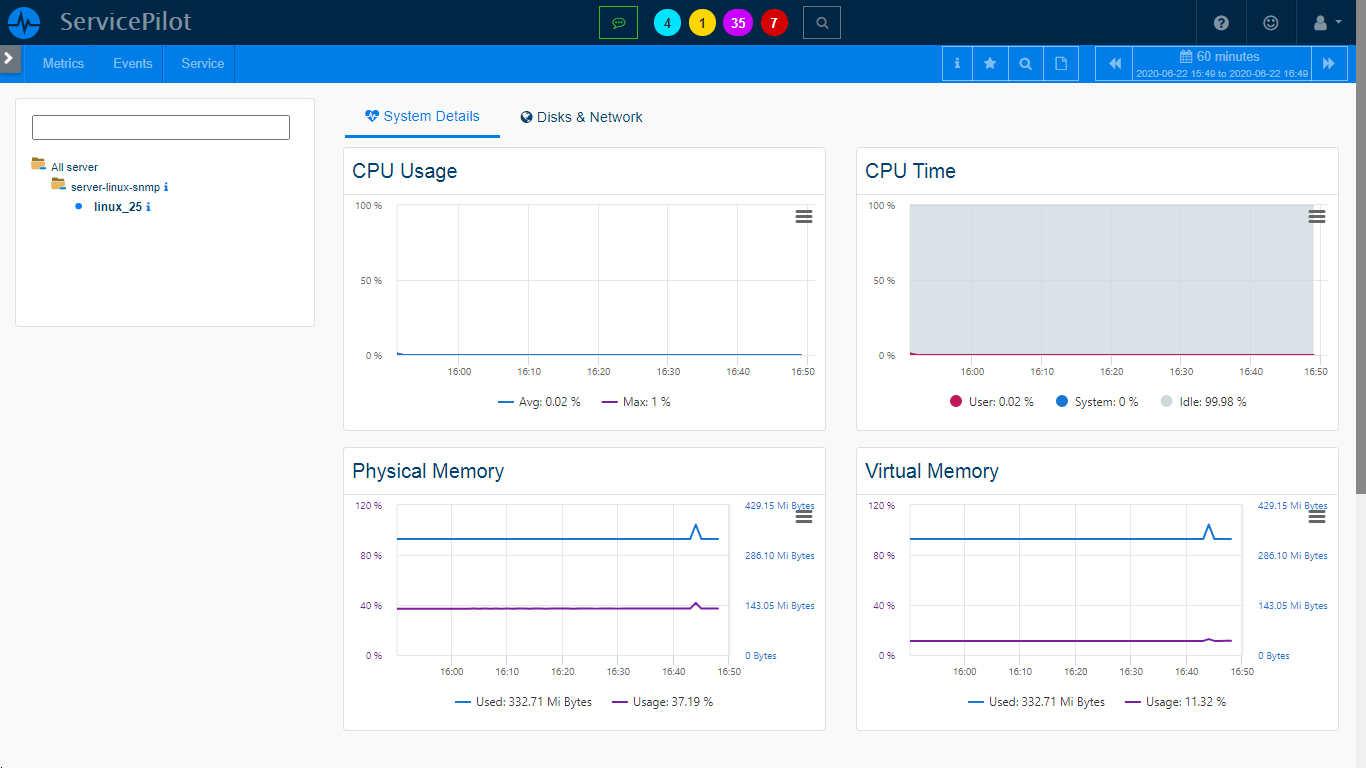Expand the left sidebar arrow handle
Screen dimensions: 1366x768
tap(9, 58)
